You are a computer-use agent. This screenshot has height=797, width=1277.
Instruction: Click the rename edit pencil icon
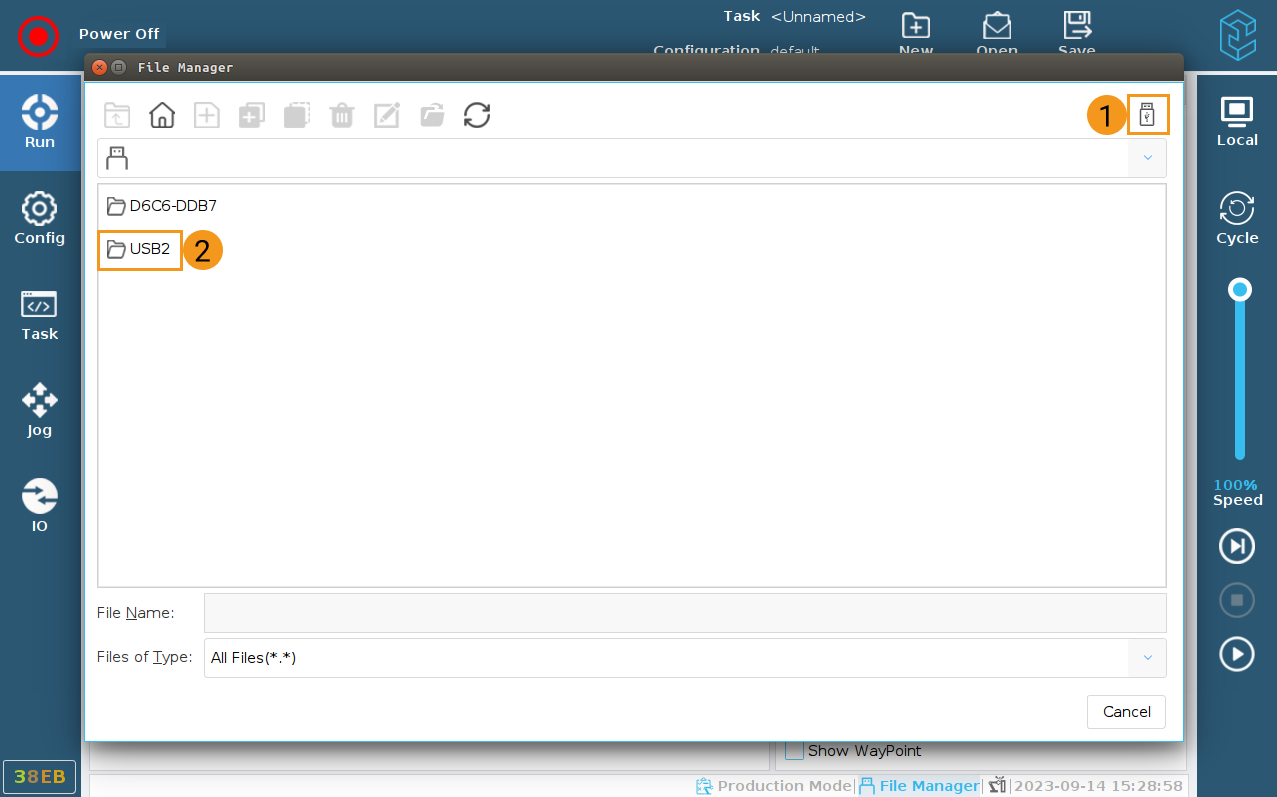[x=387, y=115]
